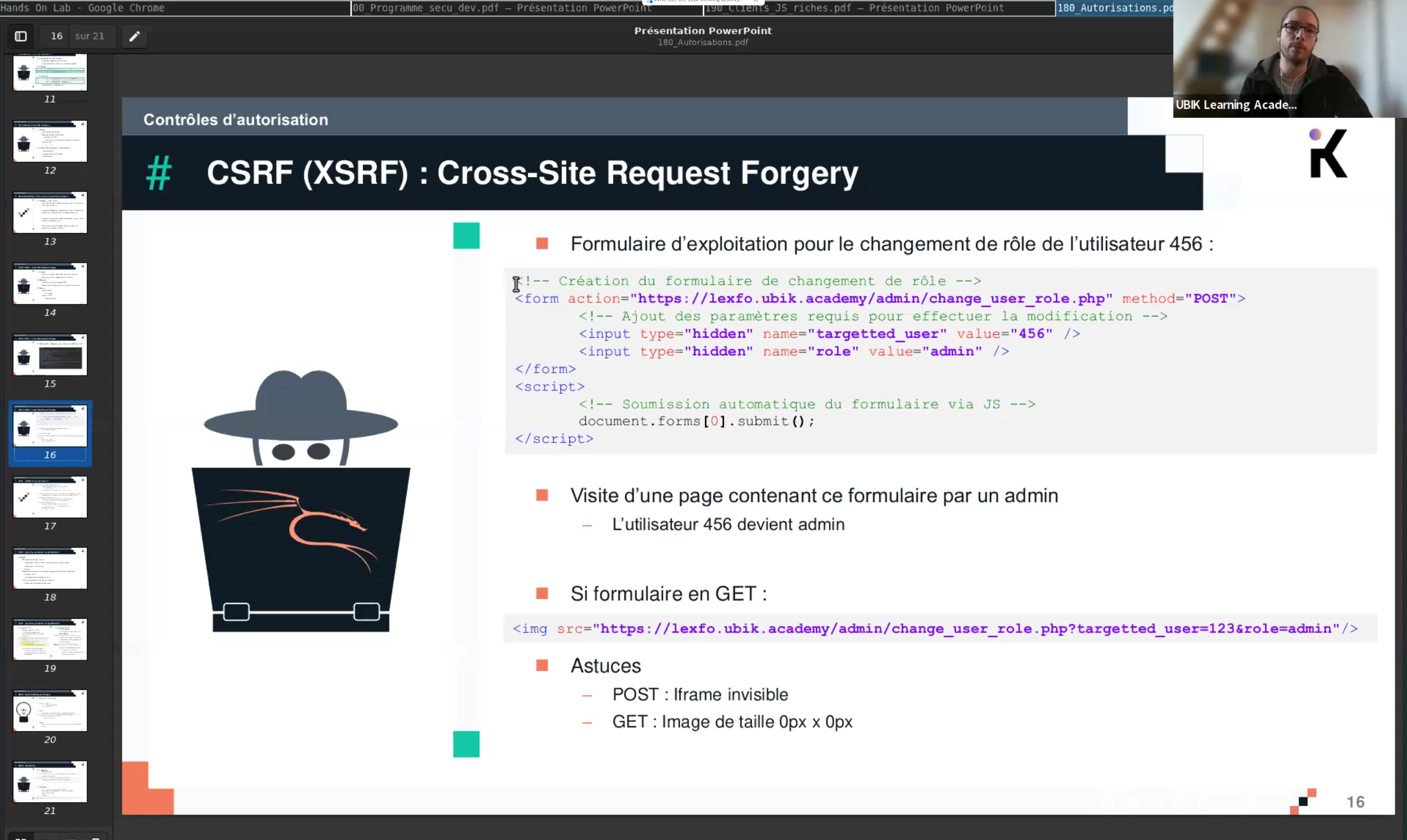1407x840 pixels.
Task: Go to page 15 thumbnail
Action: click(x=50, y=354)
